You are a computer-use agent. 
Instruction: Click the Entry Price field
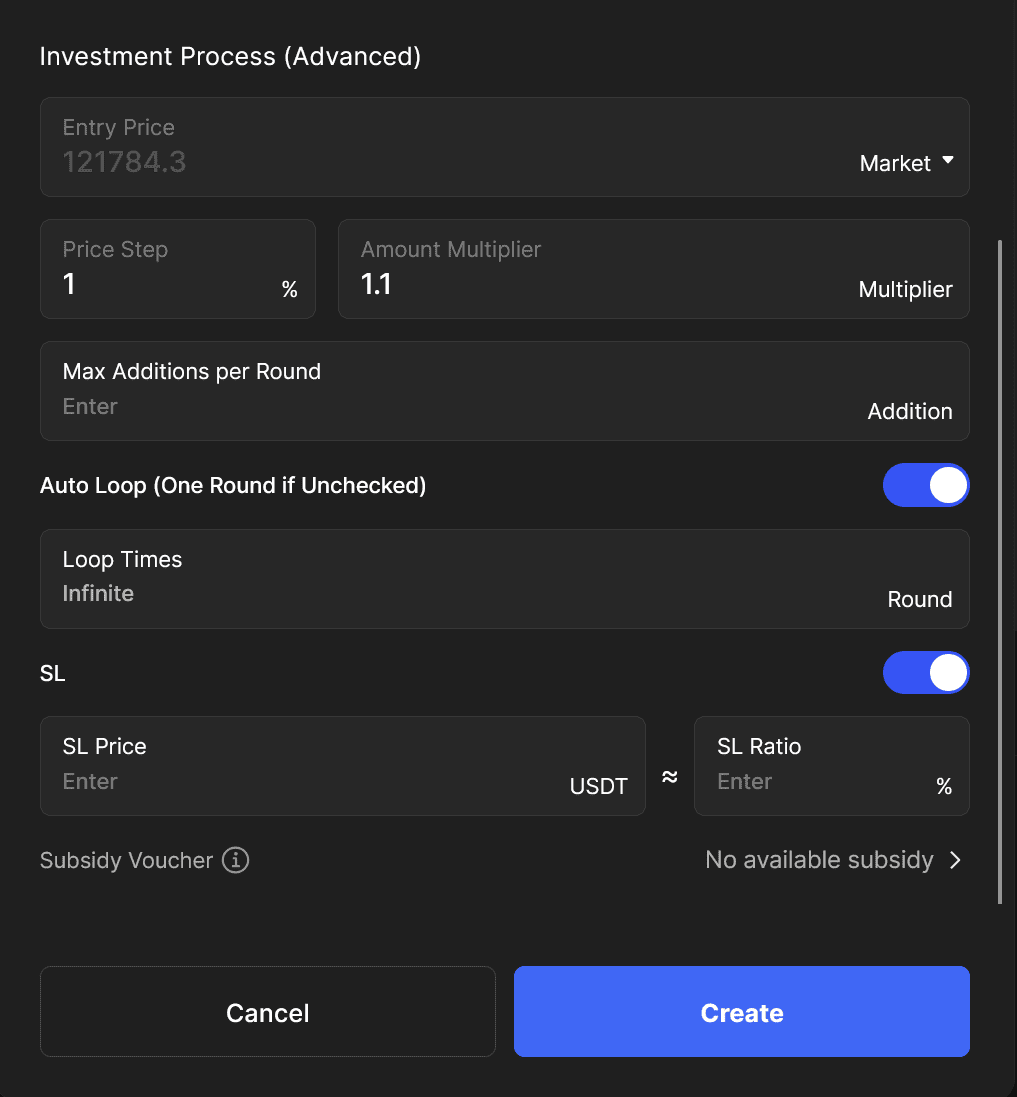(x=440, y=162)
